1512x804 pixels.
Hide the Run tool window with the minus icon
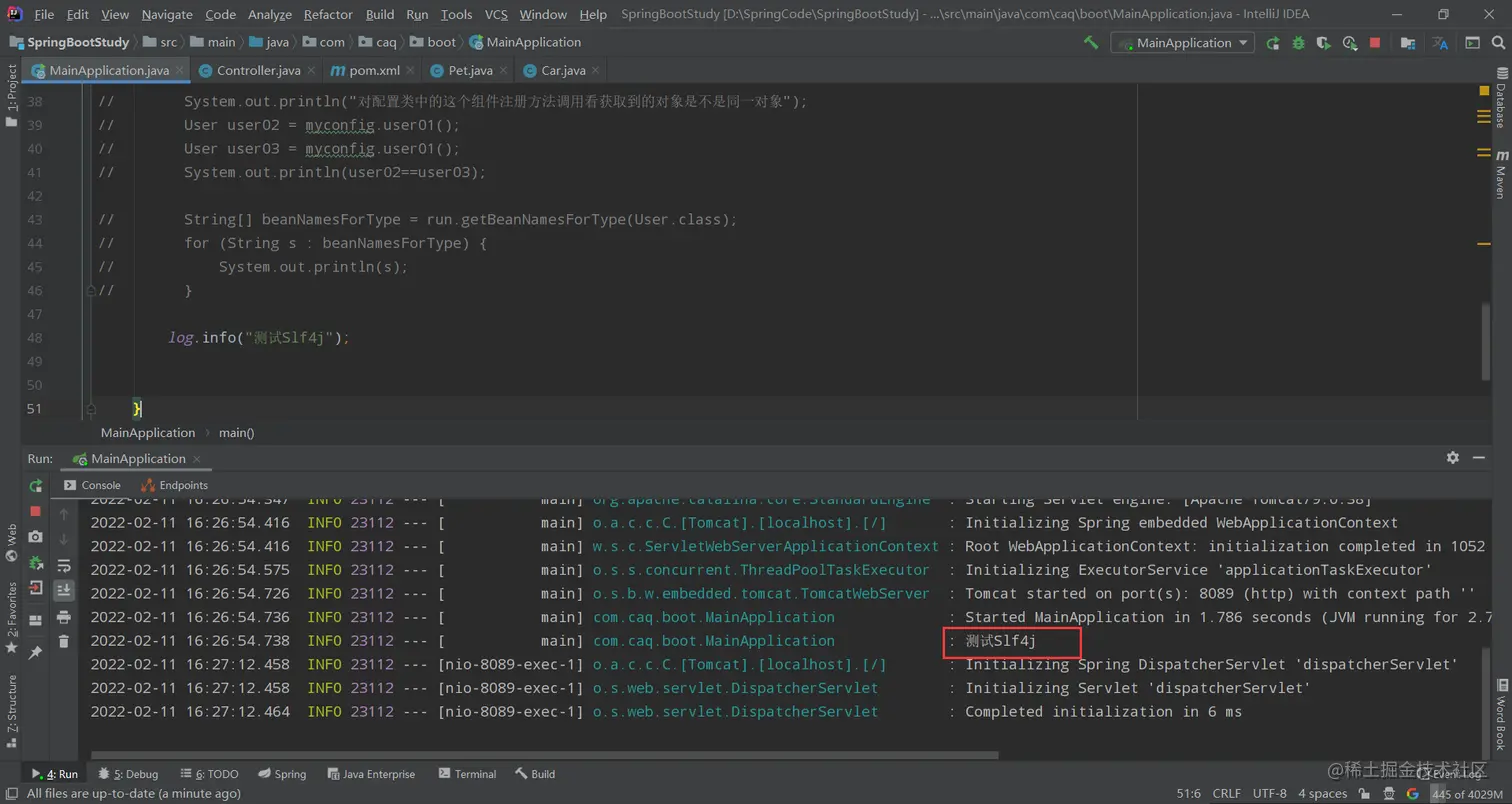click(x=1480, y=458)
